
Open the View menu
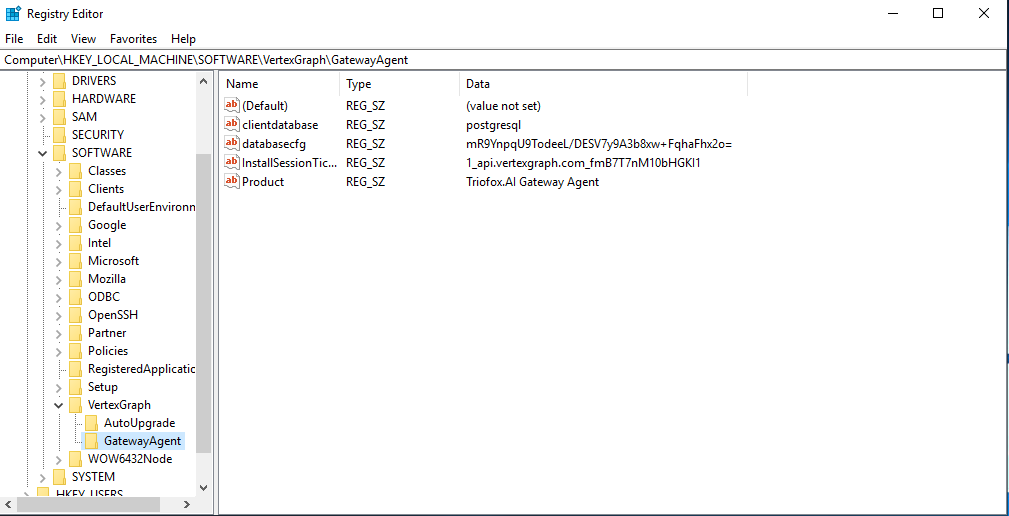coord(84,39)
